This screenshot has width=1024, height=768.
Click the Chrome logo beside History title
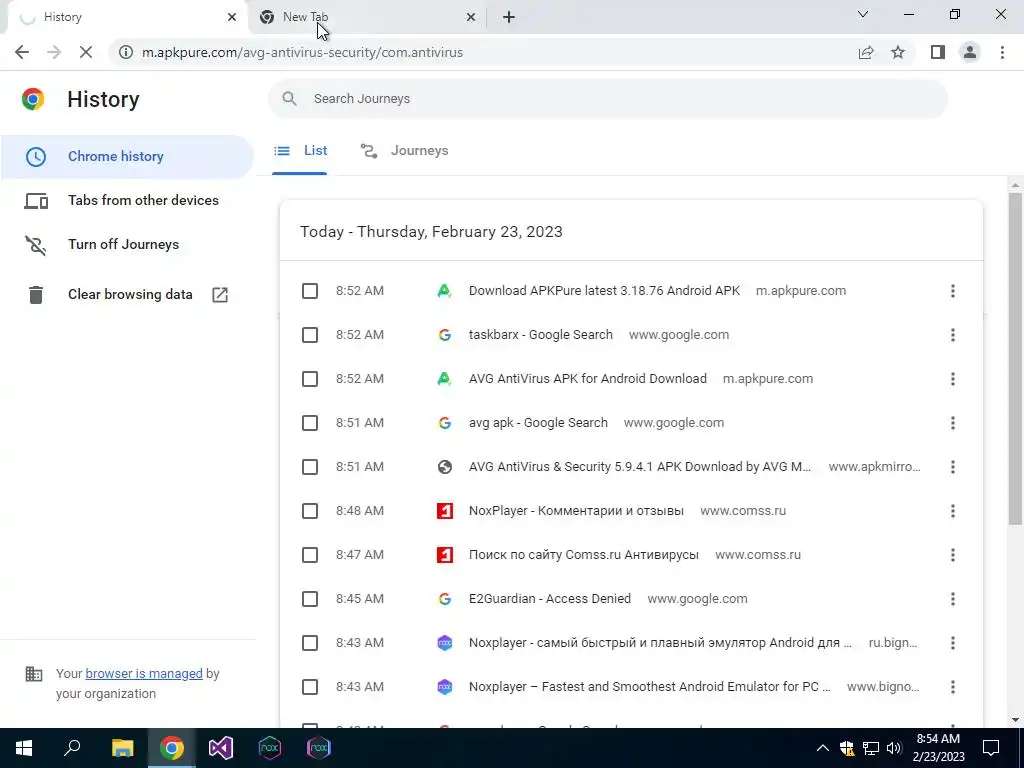(x=33, y=99)
